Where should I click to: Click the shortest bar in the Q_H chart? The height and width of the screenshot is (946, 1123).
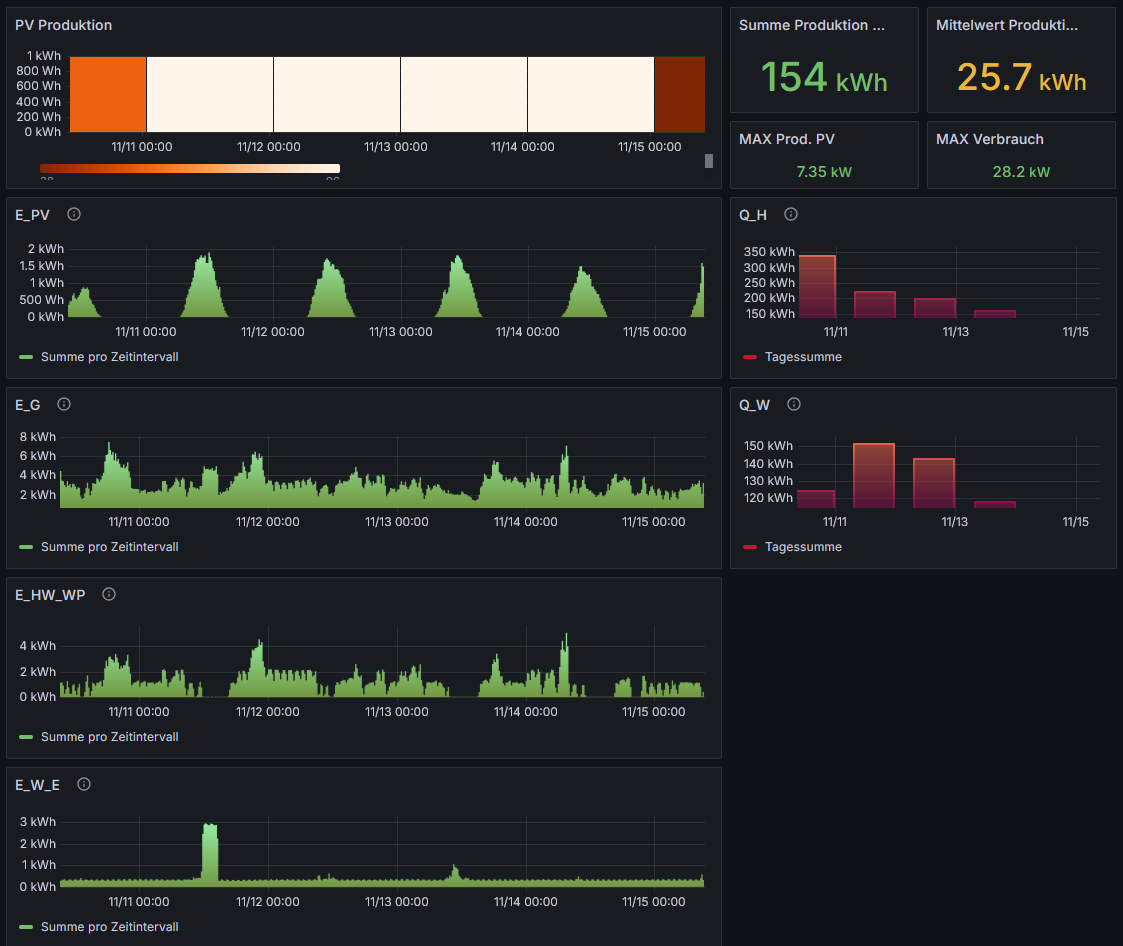tap(995, 314)
